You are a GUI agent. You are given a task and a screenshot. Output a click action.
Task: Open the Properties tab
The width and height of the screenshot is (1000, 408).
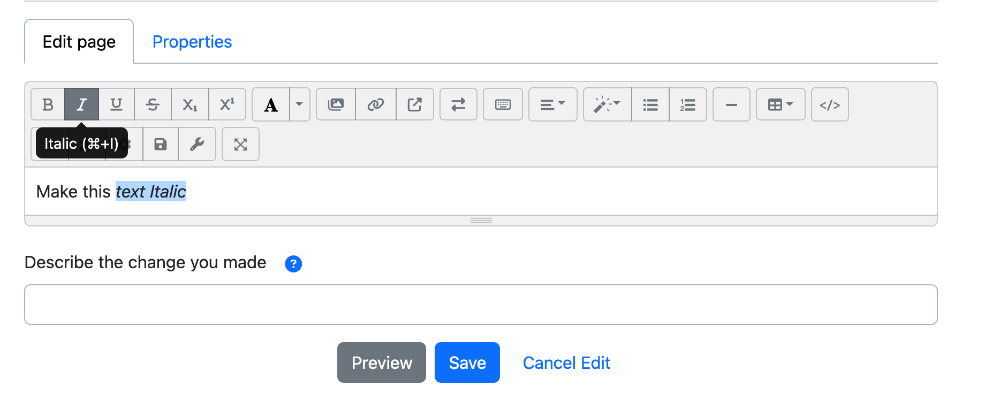192,42
